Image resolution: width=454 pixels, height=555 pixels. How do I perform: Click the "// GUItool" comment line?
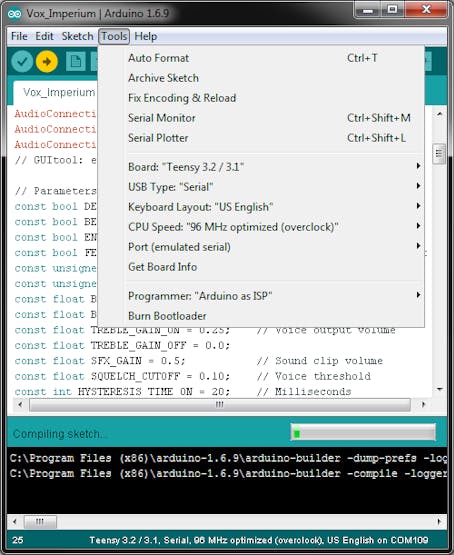point(55,160)
